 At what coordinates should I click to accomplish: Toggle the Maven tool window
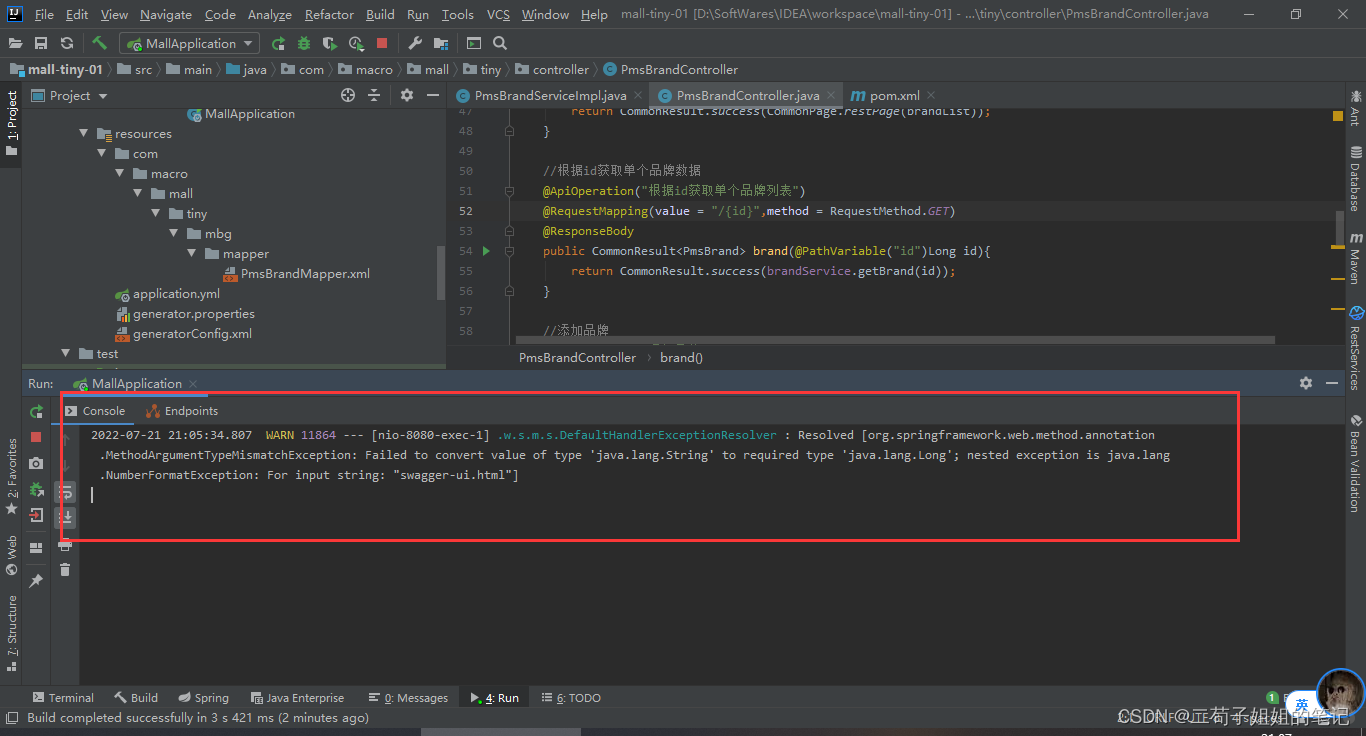(x=1356, y=258)
